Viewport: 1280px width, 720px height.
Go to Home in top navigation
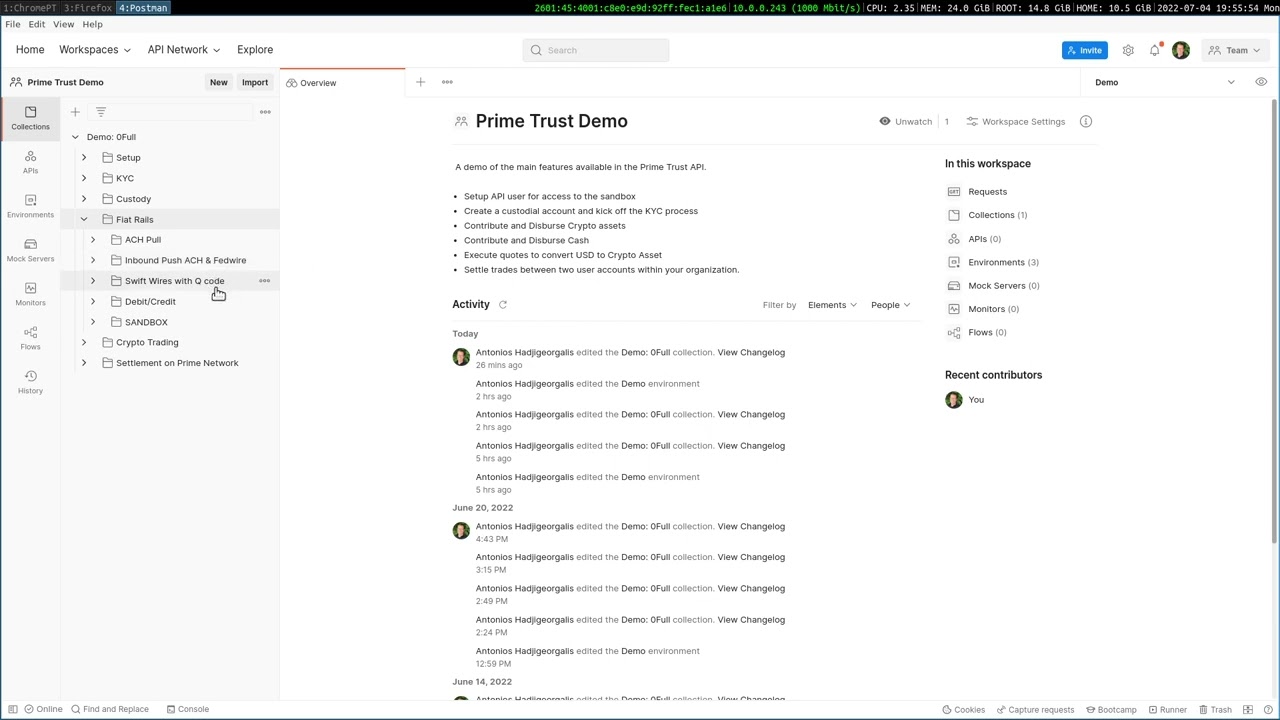(30, 50)
